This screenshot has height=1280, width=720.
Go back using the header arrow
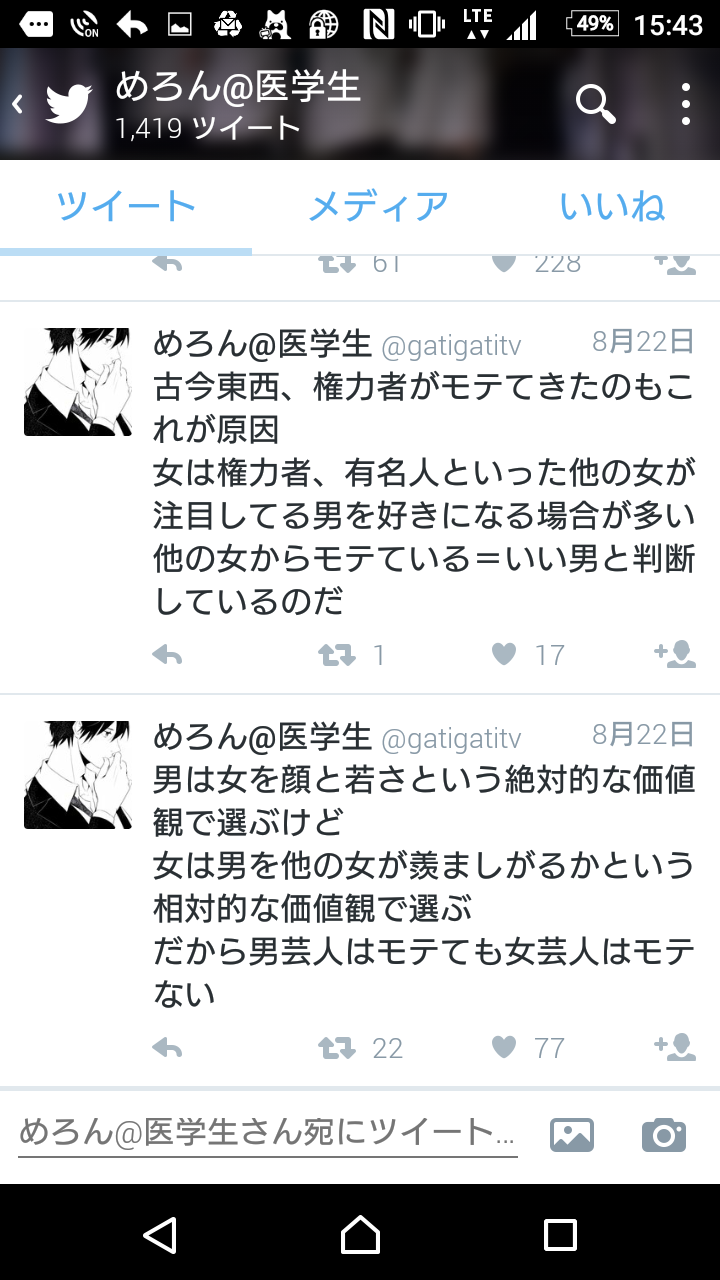[x=17, y=104]
